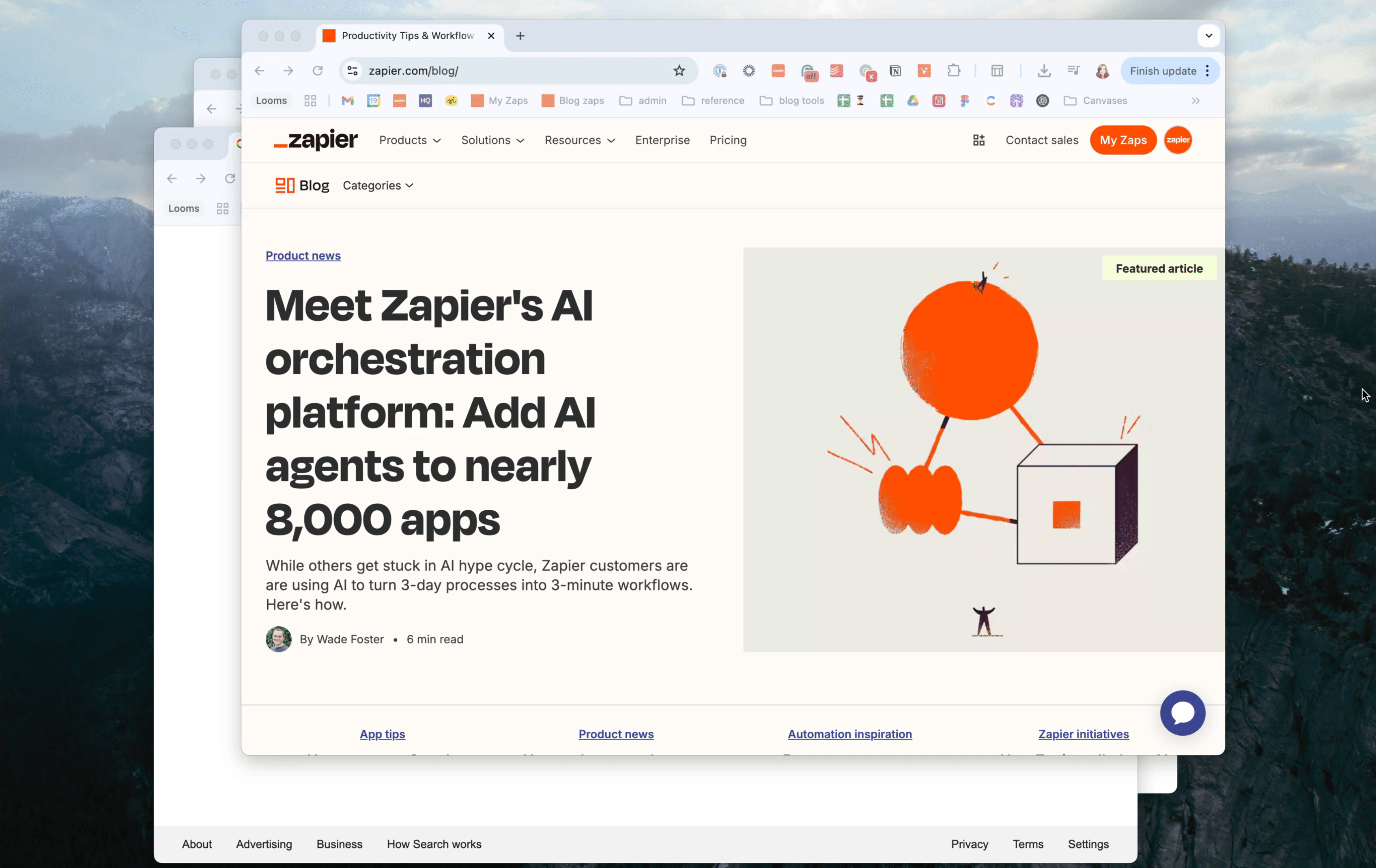
Task: Open the reference bookmarks folder
Action: 713,101
